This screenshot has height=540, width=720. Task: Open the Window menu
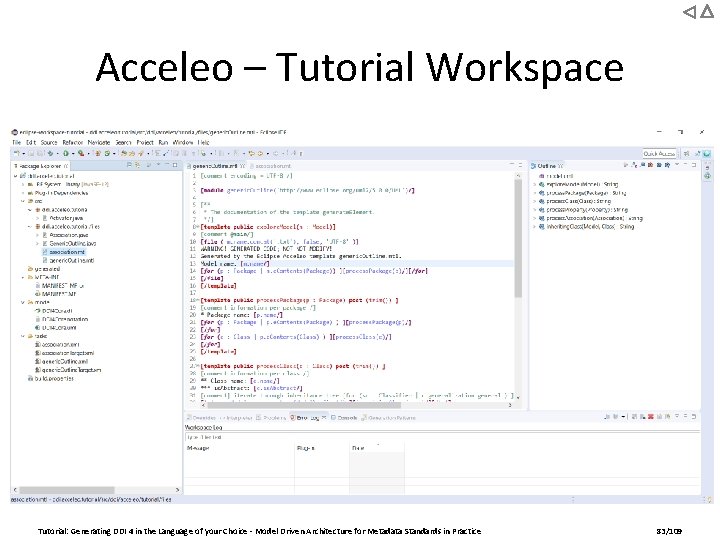183,142
